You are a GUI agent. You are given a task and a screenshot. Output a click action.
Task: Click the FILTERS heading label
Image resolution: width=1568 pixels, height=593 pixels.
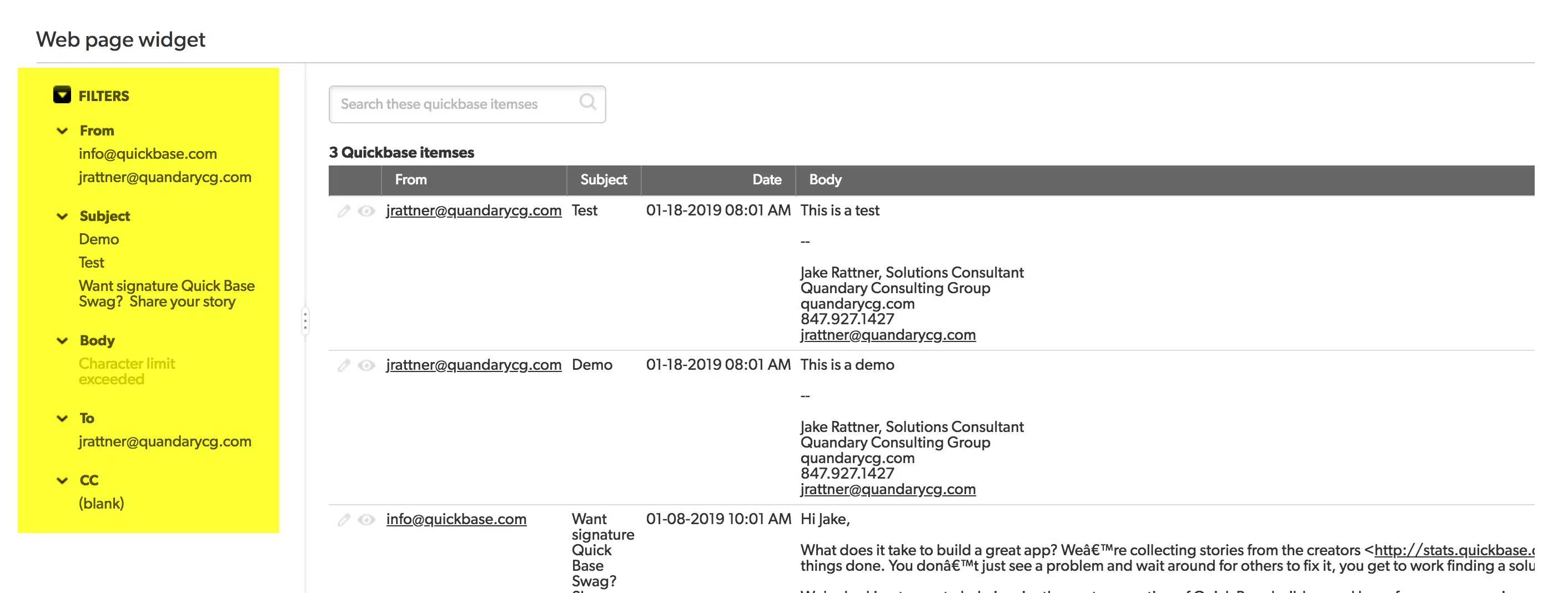(x=103, y=96)
